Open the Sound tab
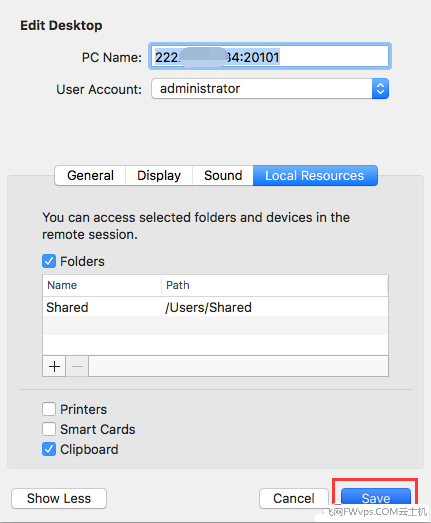Viewport: 431px width, 523px height. 223,175
